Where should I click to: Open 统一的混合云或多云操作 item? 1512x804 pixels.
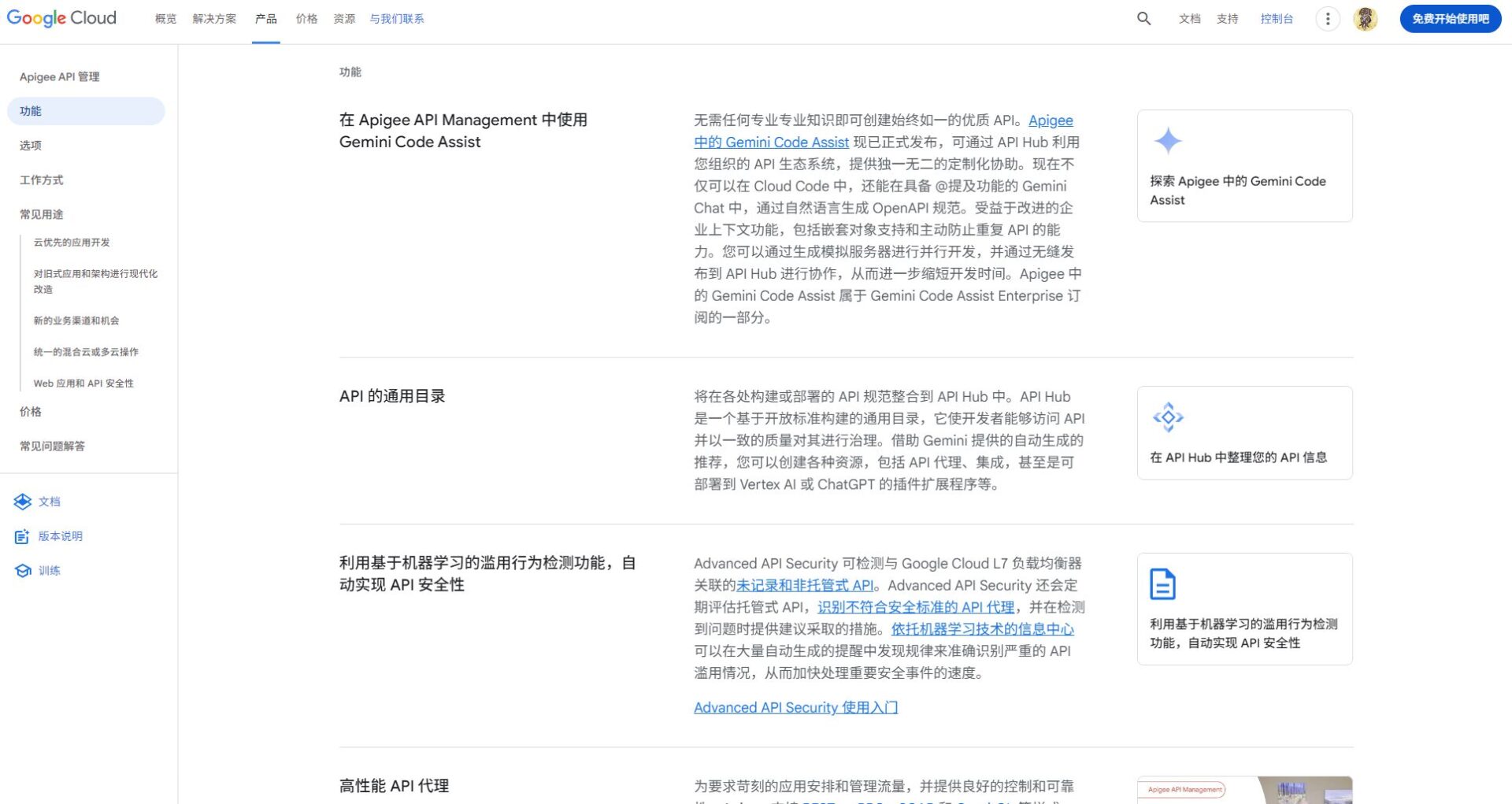click(85, 352)
